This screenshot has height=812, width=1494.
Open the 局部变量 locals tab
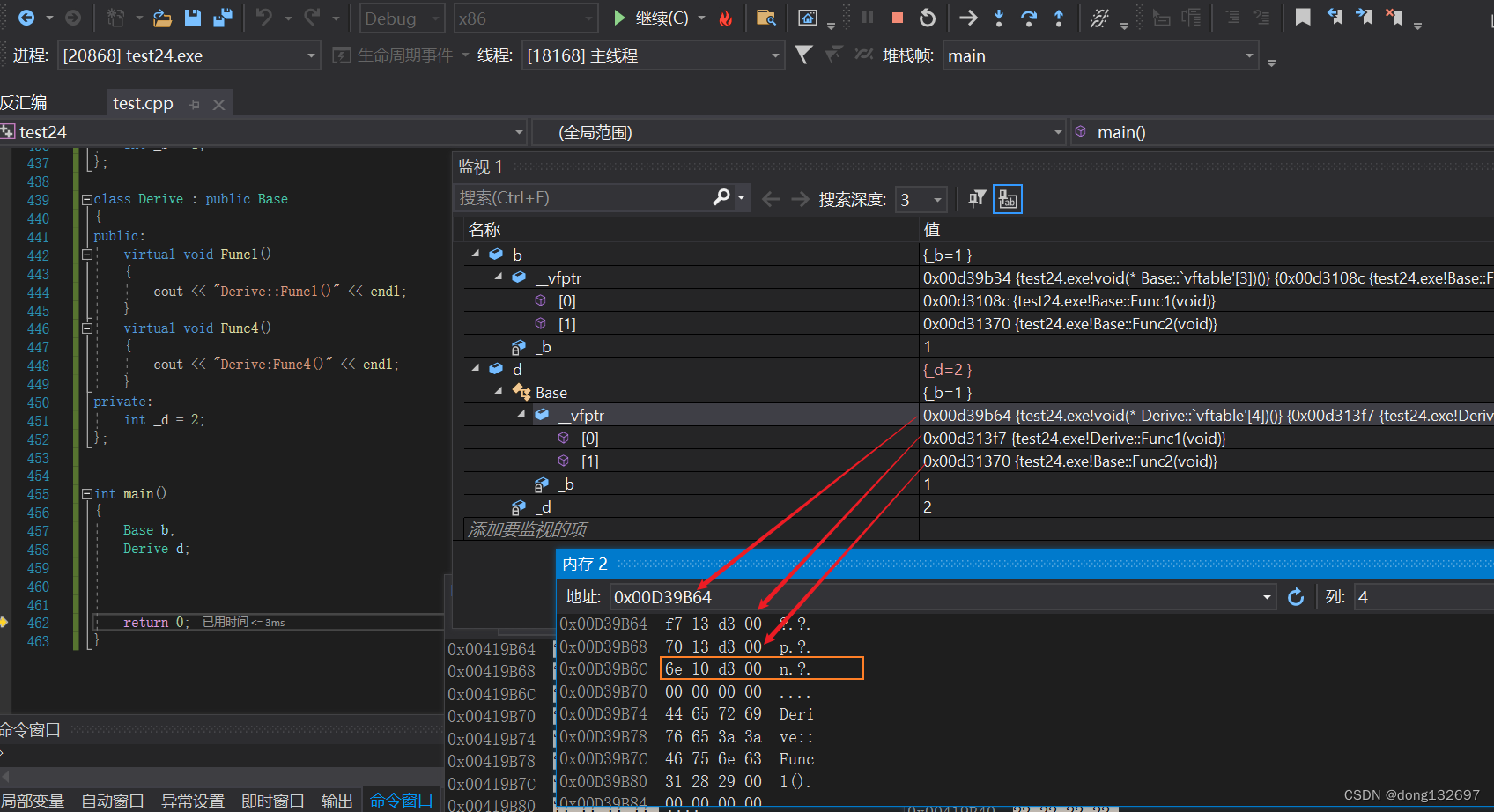33,801
